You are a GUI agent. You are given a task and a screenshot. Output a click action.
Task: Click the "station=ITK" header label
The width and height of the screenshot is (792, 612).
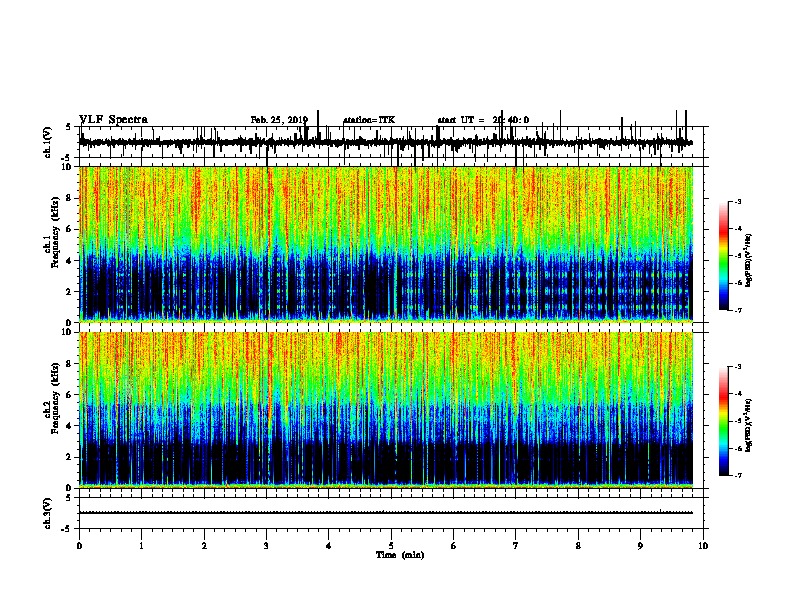click(x=369, y=120)
